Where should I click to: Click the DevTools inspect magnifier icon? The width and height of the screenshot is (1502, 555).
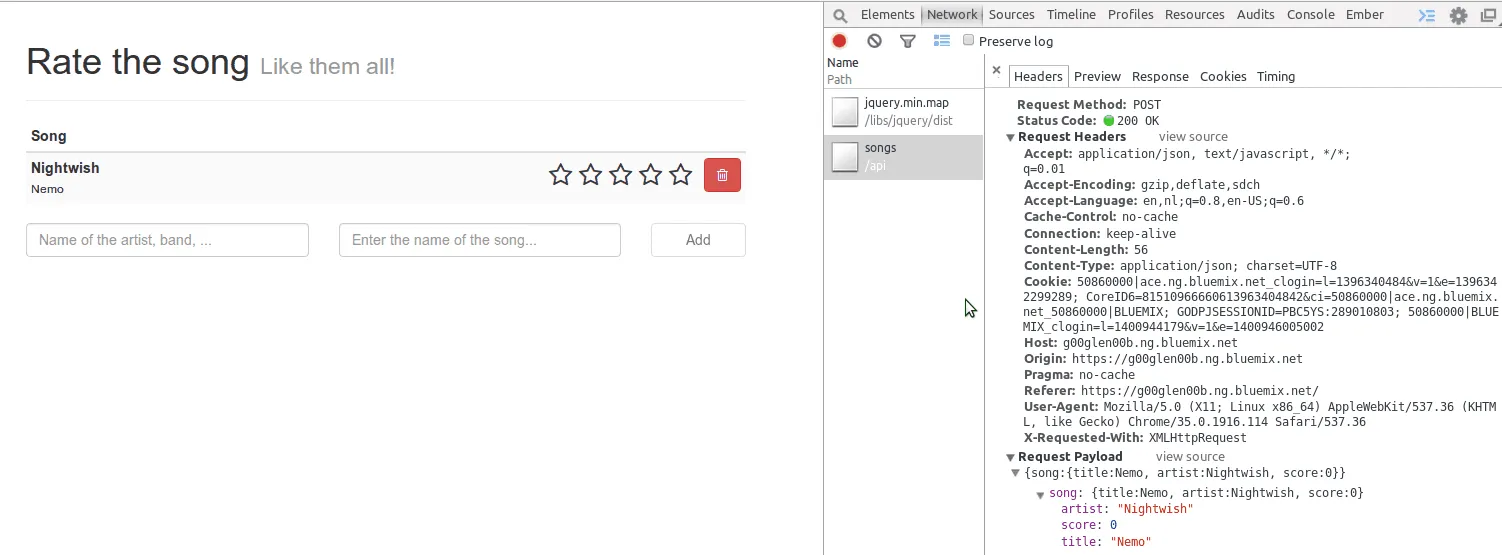(840, 15)
